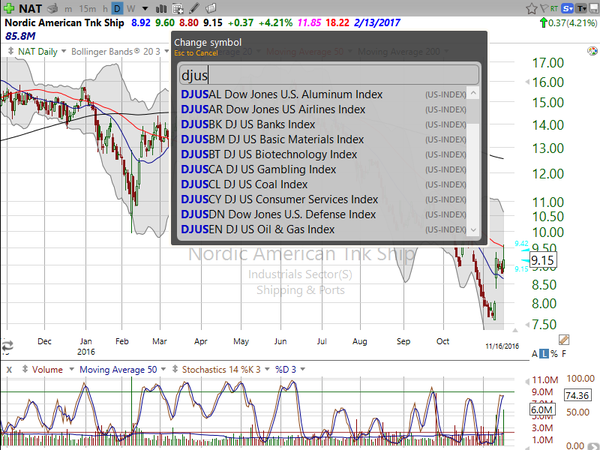600x450 pixels.
Task: Click the star favorite icon
Action: click(x=532, y=8)
